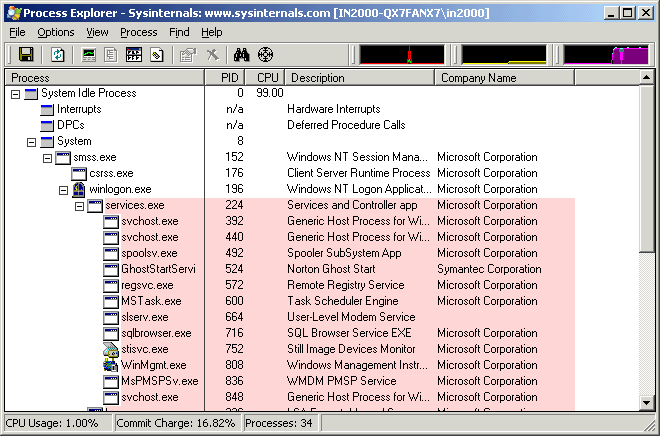The height and width of the screenshot is (436, 660).
Task: Sort by the Company Name column header
Action: point(504,78)
